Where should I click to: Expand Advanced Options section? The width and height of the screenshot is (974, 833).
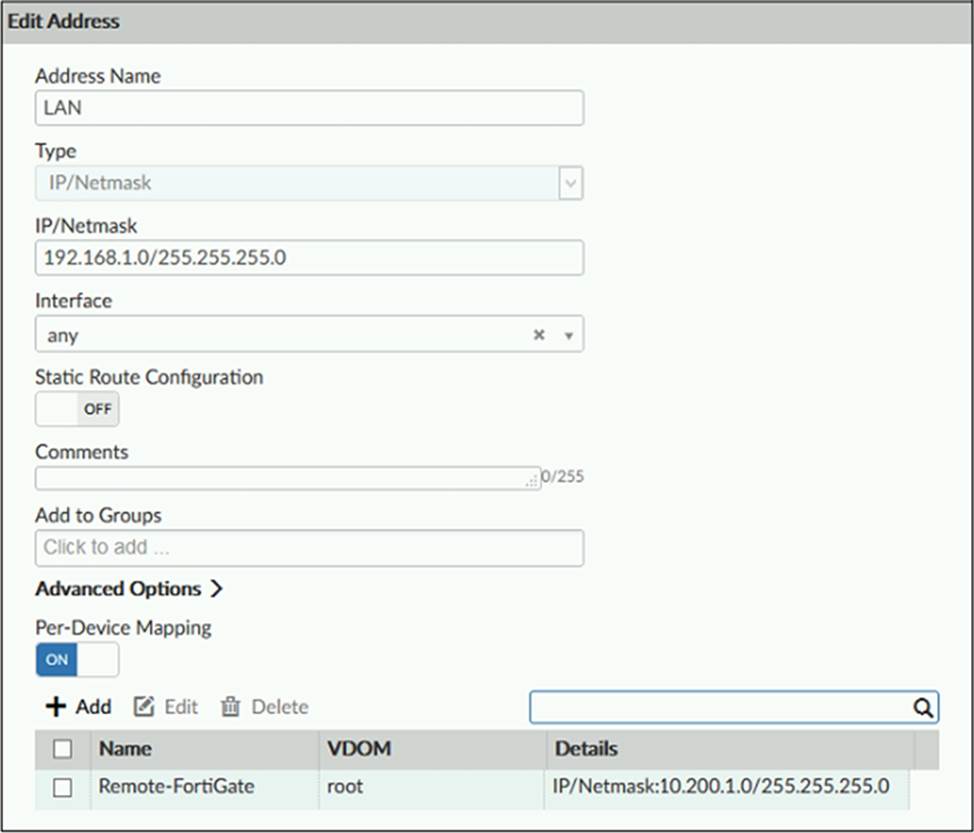[129, 589]
